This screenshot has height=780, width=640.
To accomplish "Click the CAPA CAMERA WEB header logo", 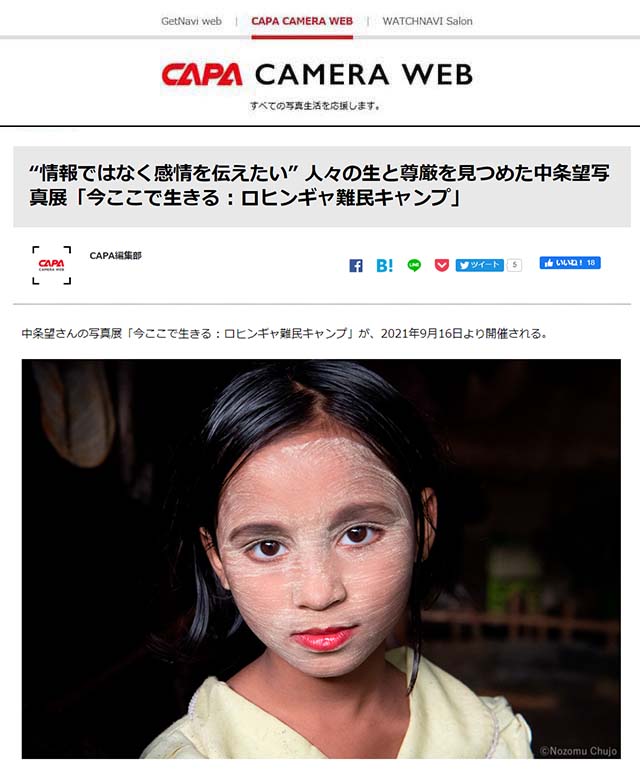I will click(317, 75).
